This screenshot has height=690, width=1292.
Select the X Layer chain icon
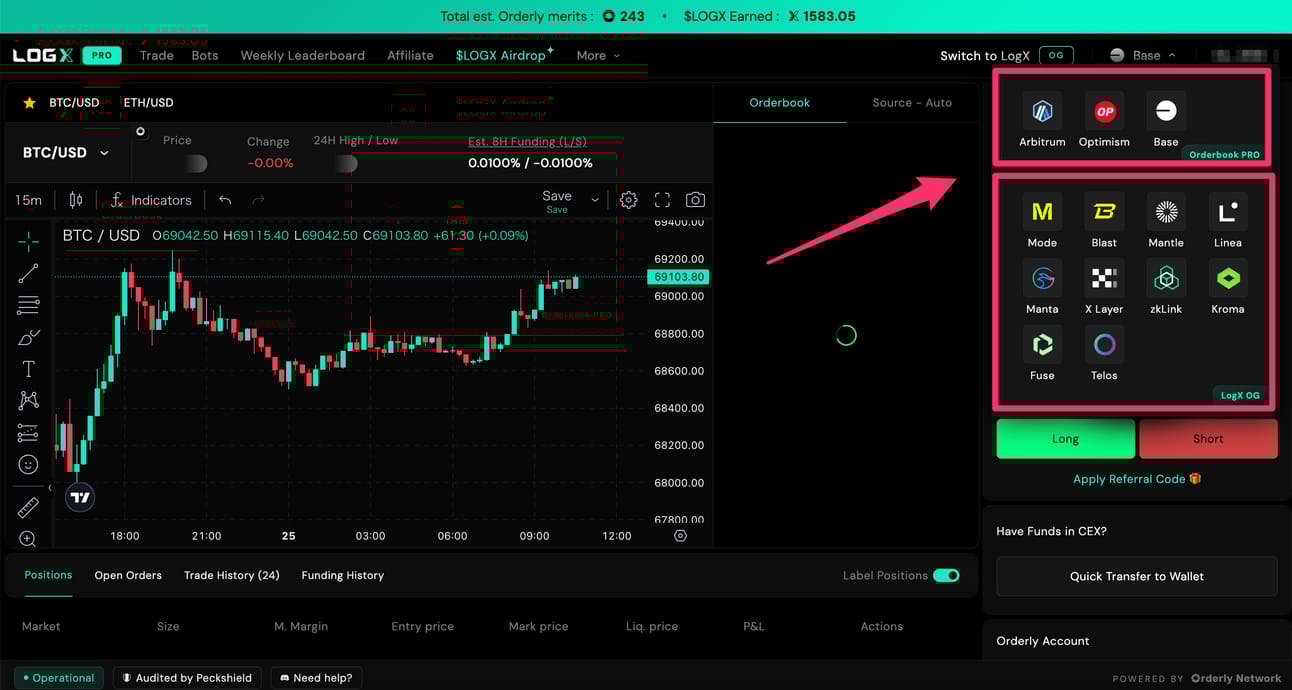[x=1104, y=278]
